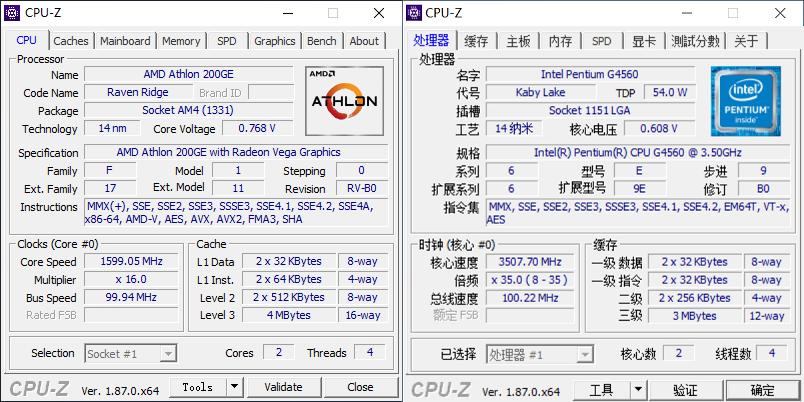The image size is (804, 402).
Task: Open the 主板 tab
Action: pyautogui.click(x=518, y=41)
